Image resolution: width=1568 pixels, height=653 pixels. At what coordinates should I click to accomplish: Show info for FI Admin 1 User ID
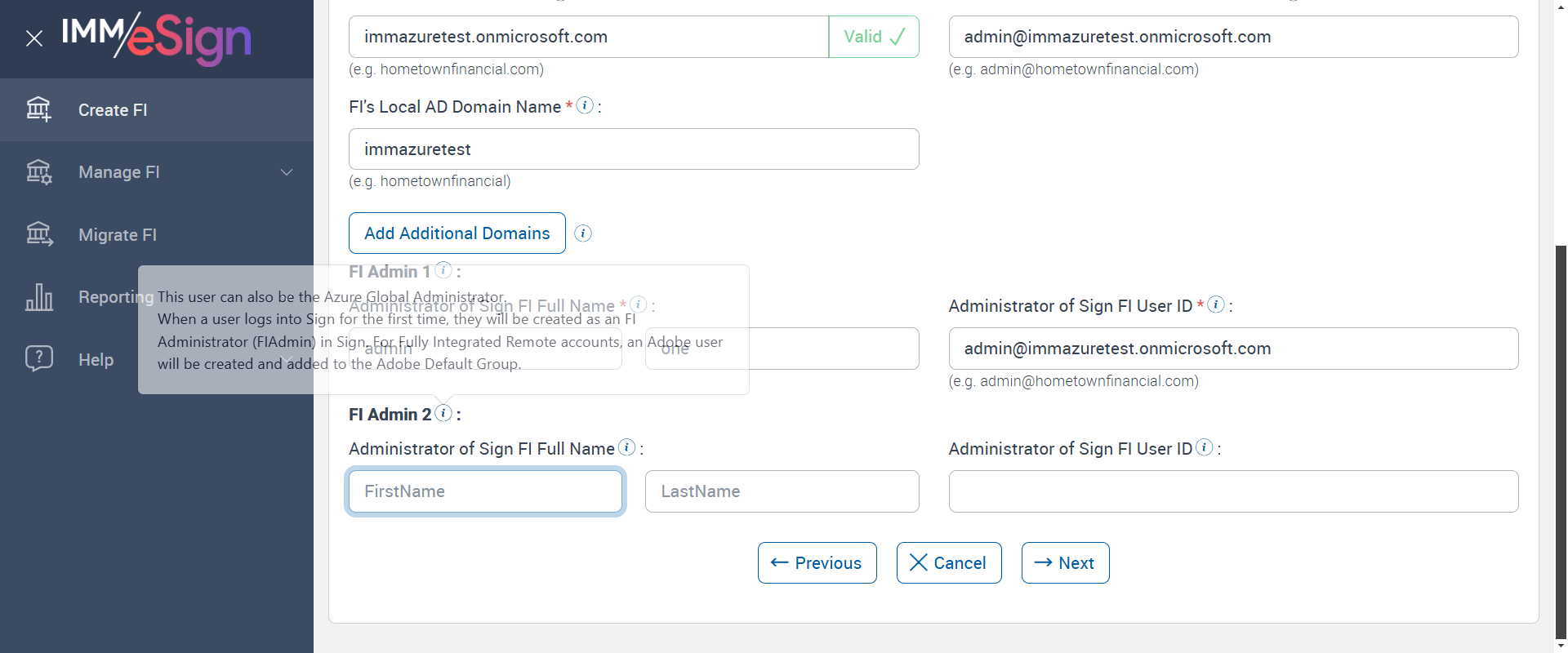pyautogui.click(x=1216, y=304)
